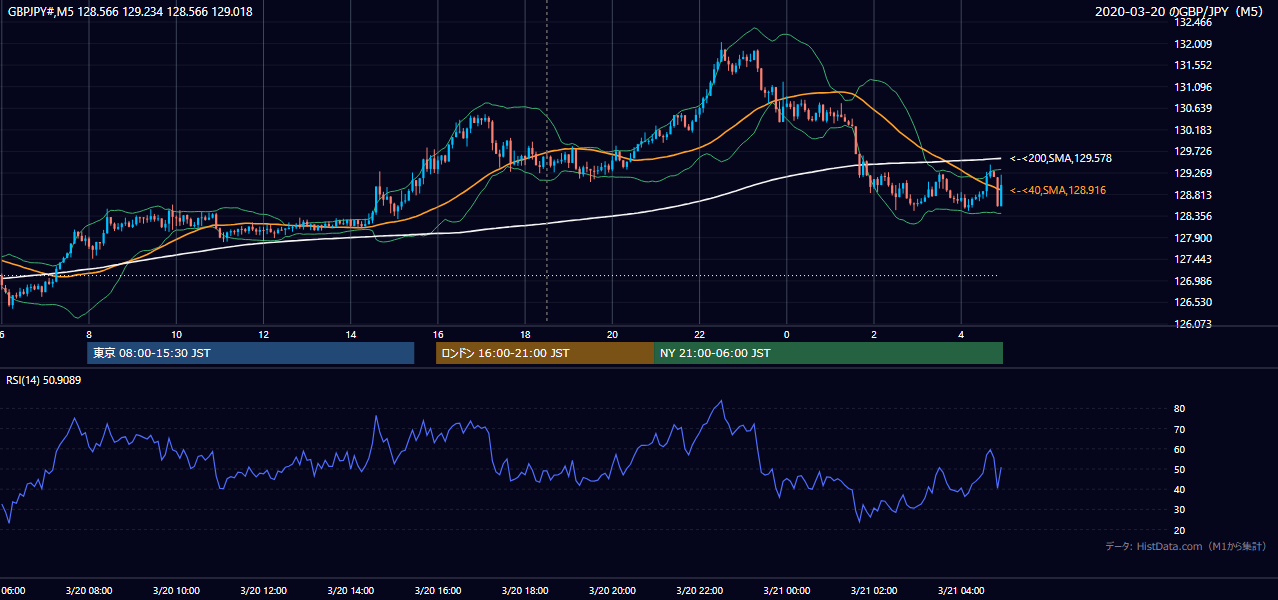Click hour tick 12 under price chart
The width and height of the screenshot is (1278, 600).
pos(263,335)
